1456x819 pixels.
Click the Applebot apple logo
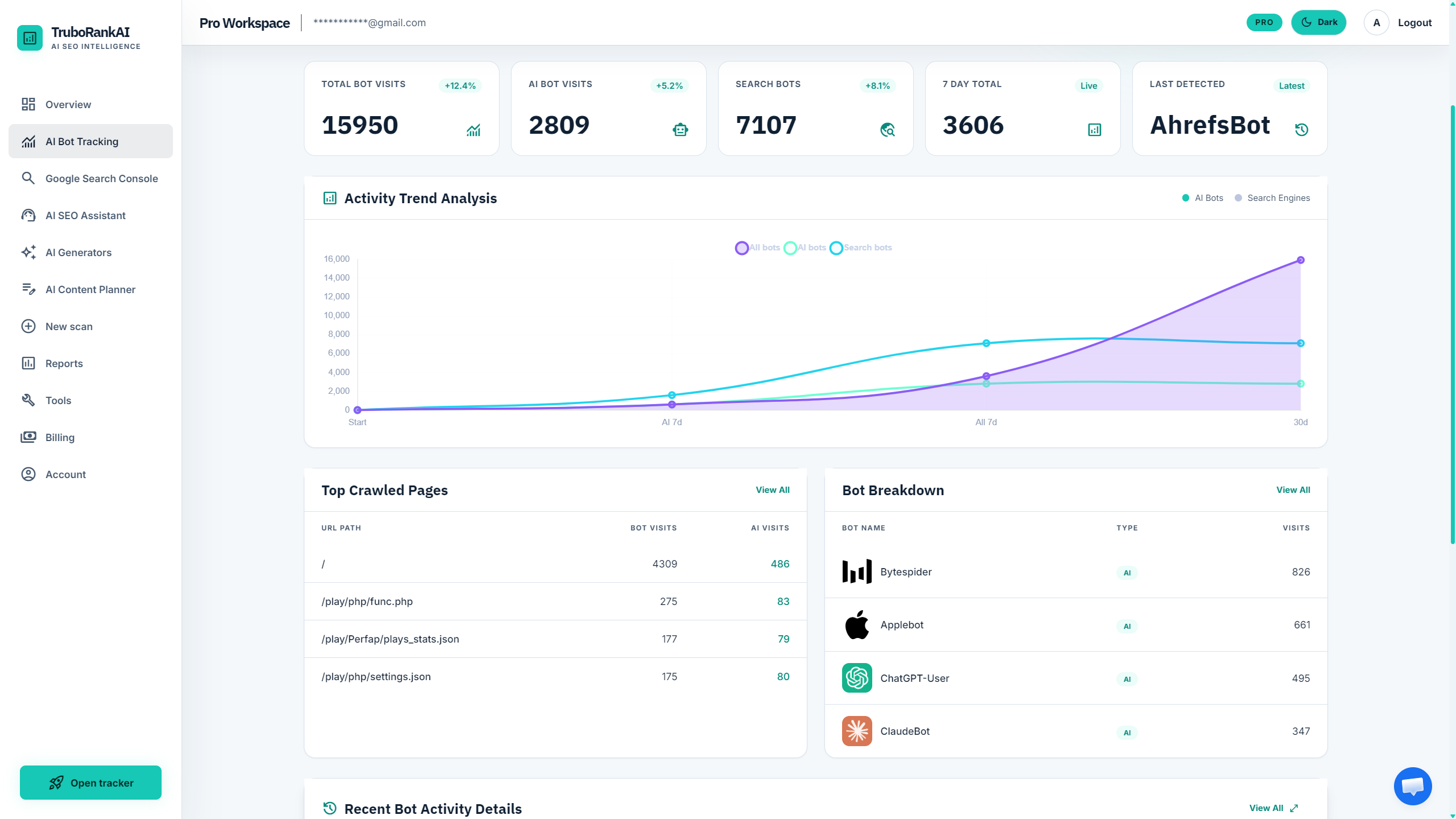pos(857,624)
